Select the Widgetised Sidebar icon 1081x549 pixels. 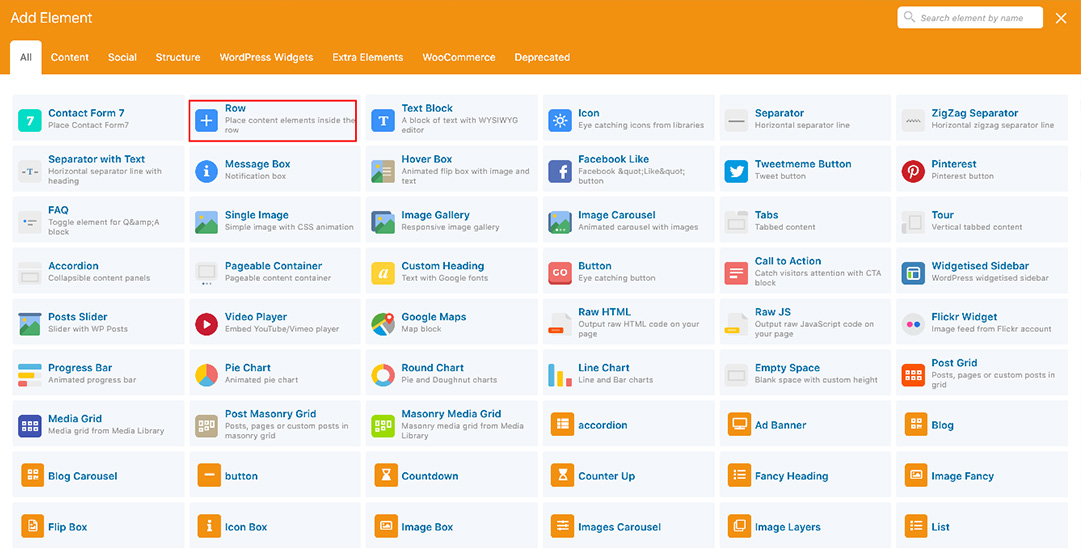click(x=913, y=273)
